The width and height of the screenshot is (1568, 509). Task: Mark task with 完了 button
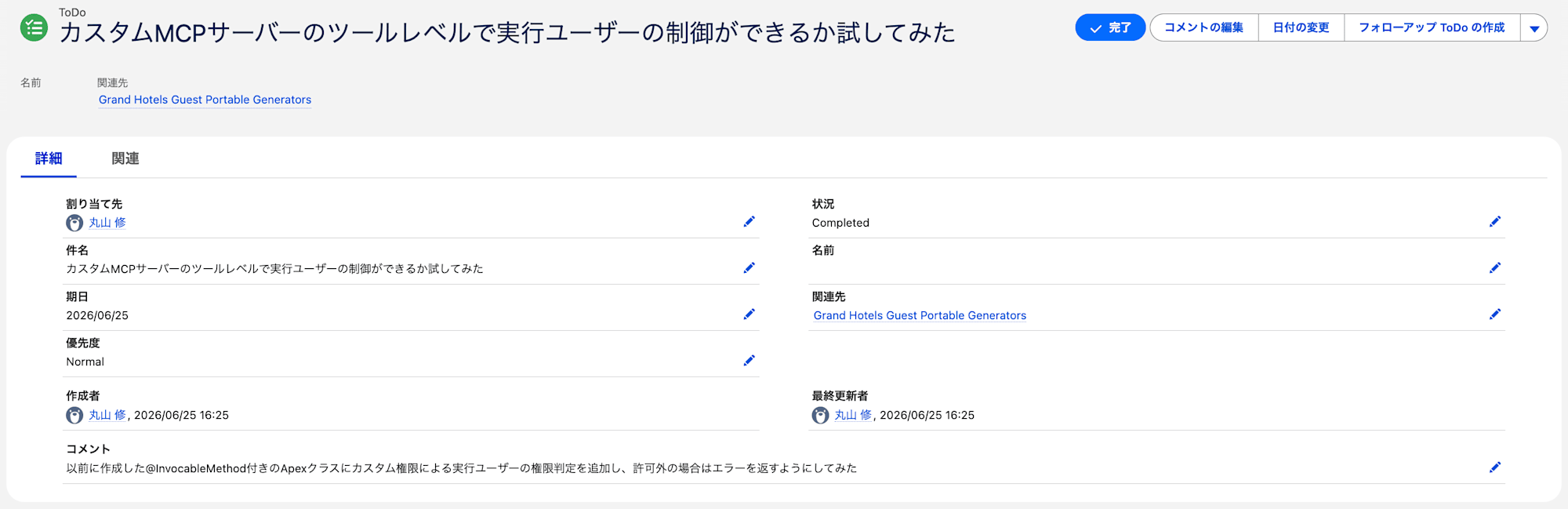1110,27
